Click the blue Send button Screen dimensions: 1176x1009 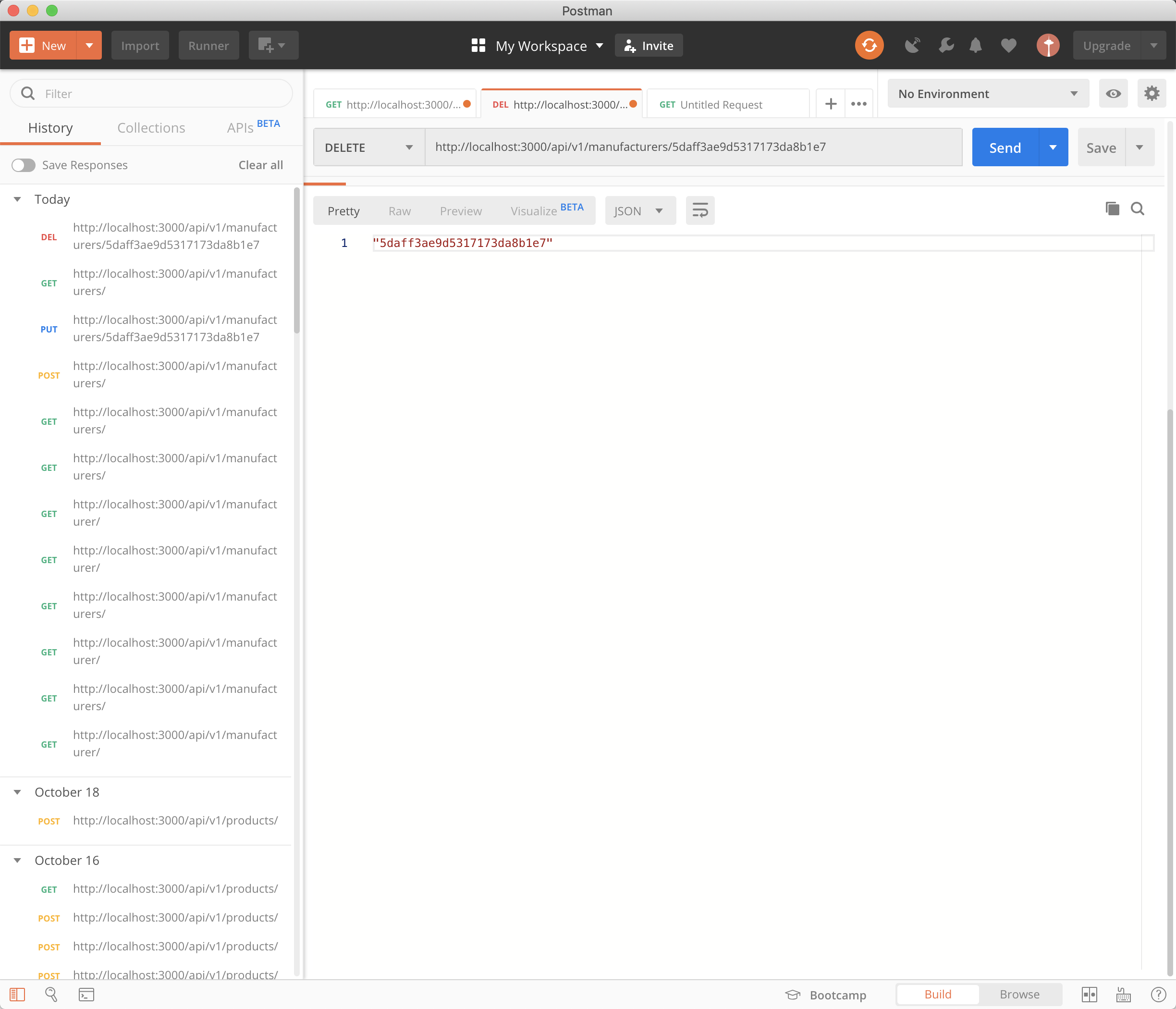tap(1004, 148)
